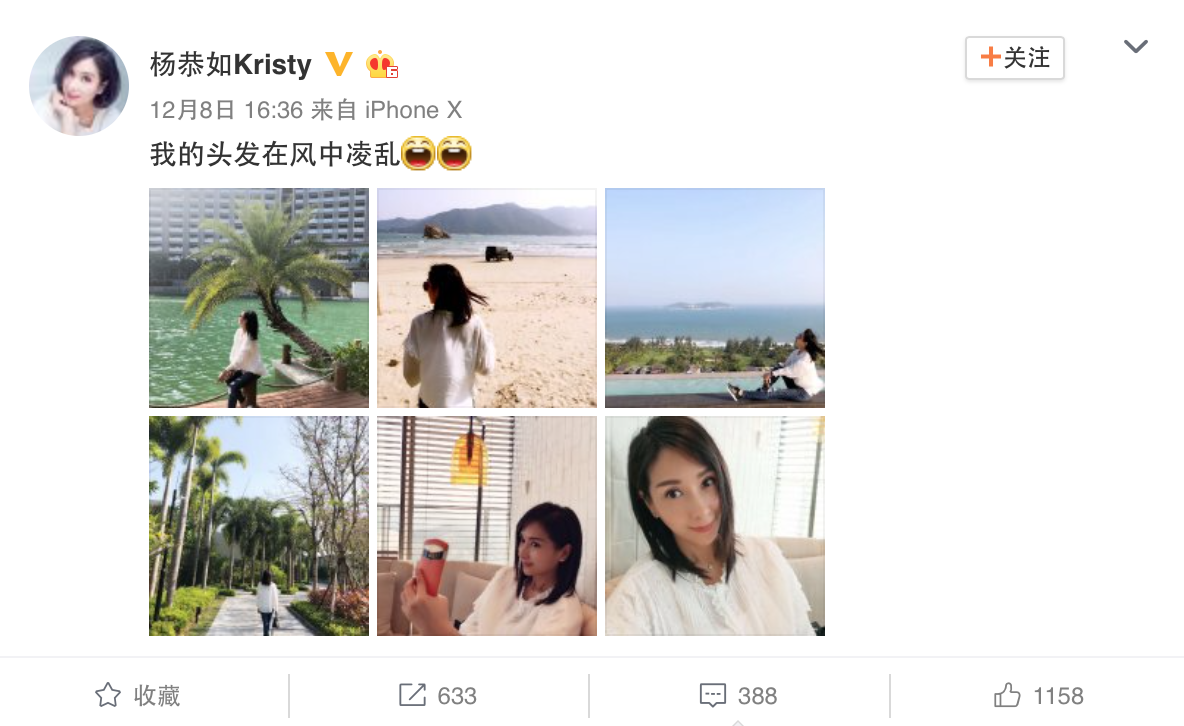Click the orange verified V badge

pyautogui.click(x=338, y=64)
